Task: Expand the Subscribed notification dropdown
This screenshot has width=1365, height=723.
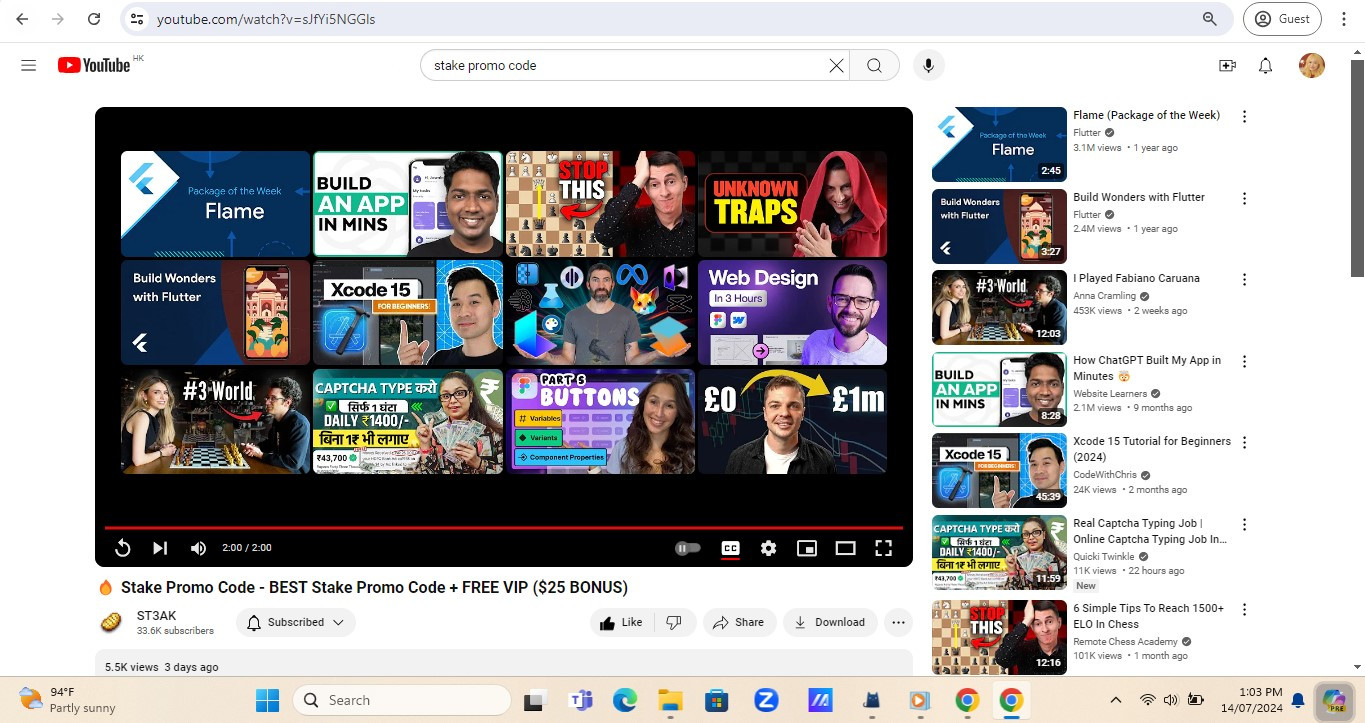Action: (296, 622)
